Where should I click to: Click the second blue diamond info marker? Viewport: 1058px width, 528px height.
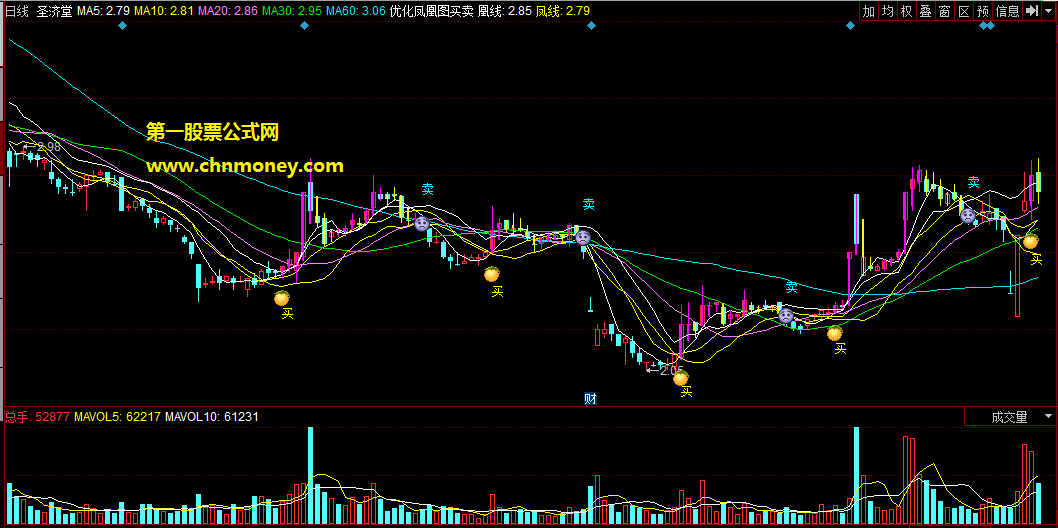304,26
